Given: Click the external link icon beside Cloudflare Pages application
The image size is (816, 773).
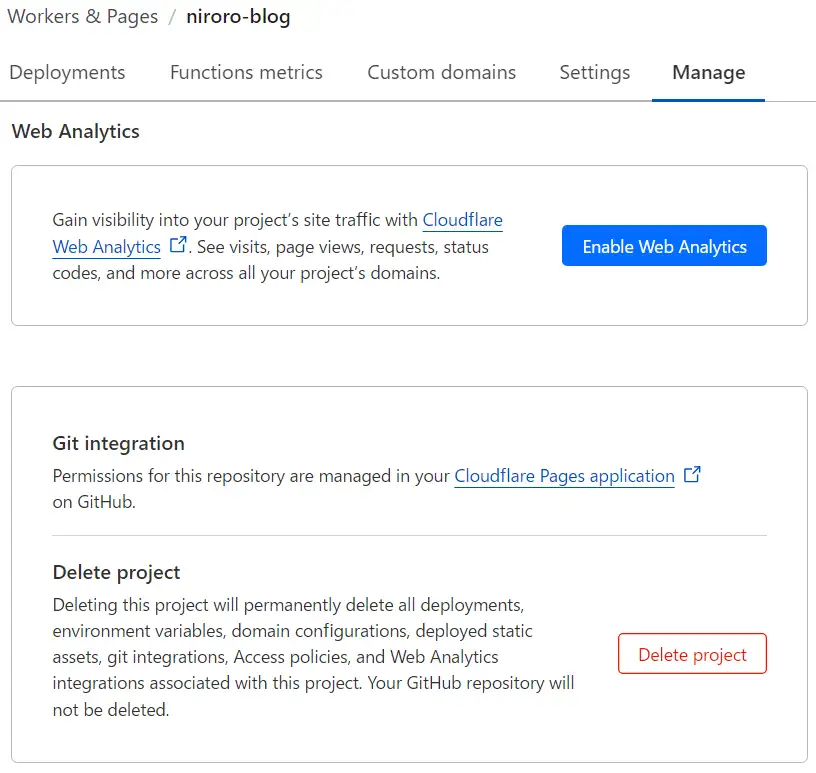Looking at the screenshot, I should click(694, 475).
